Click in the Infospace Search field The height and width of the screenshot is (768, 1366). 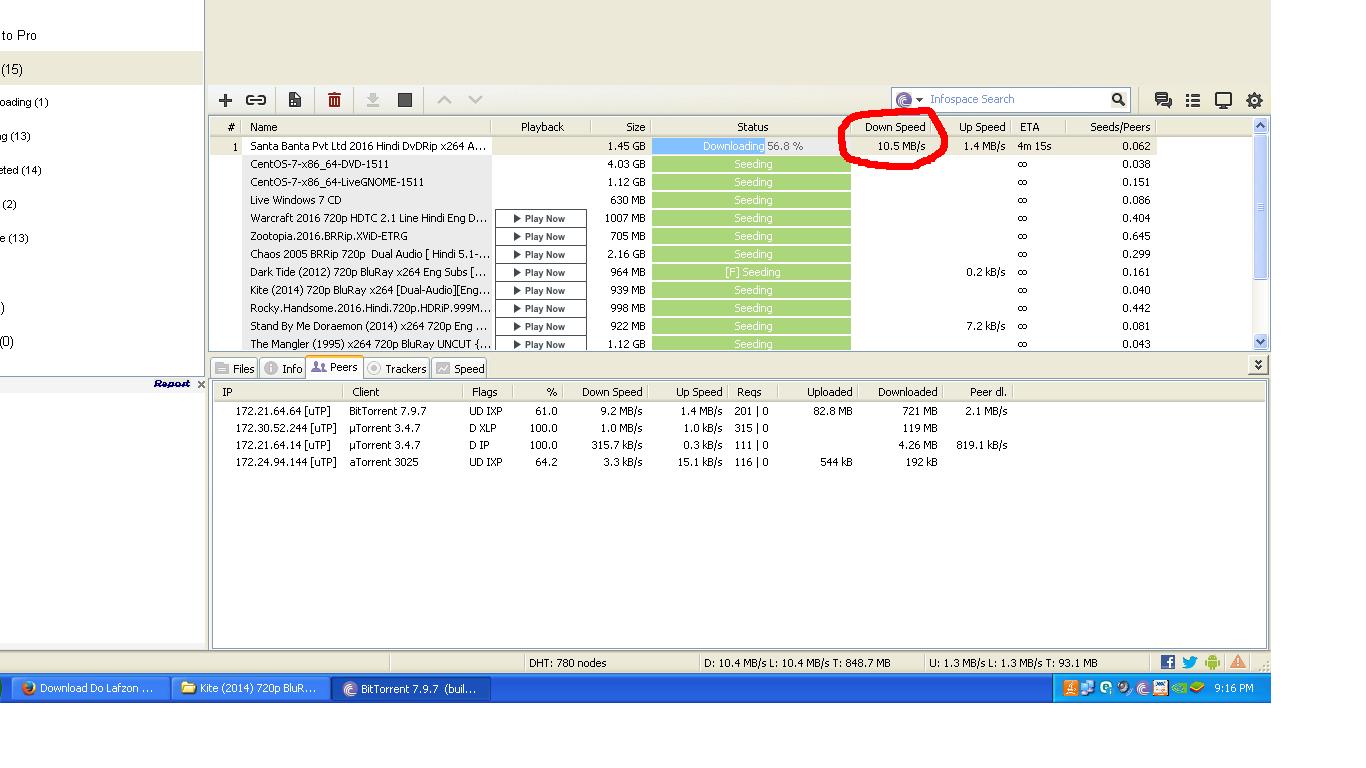[x=1015, y=99]
